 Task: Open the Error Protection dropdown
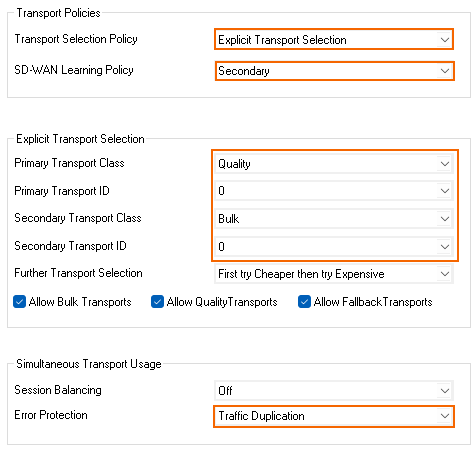tap(334, 416)
